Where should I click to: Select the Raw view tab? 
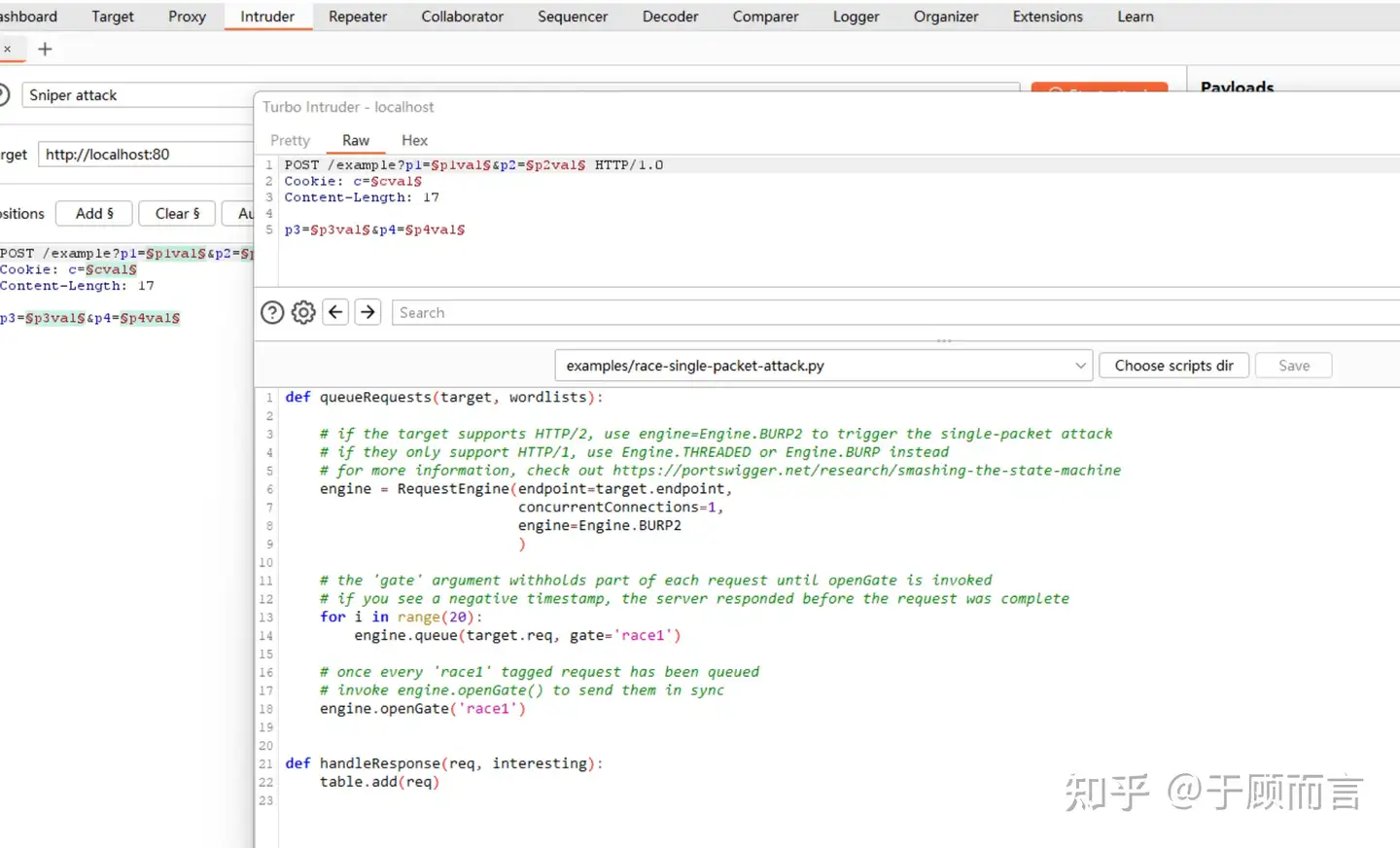point(356,140)
